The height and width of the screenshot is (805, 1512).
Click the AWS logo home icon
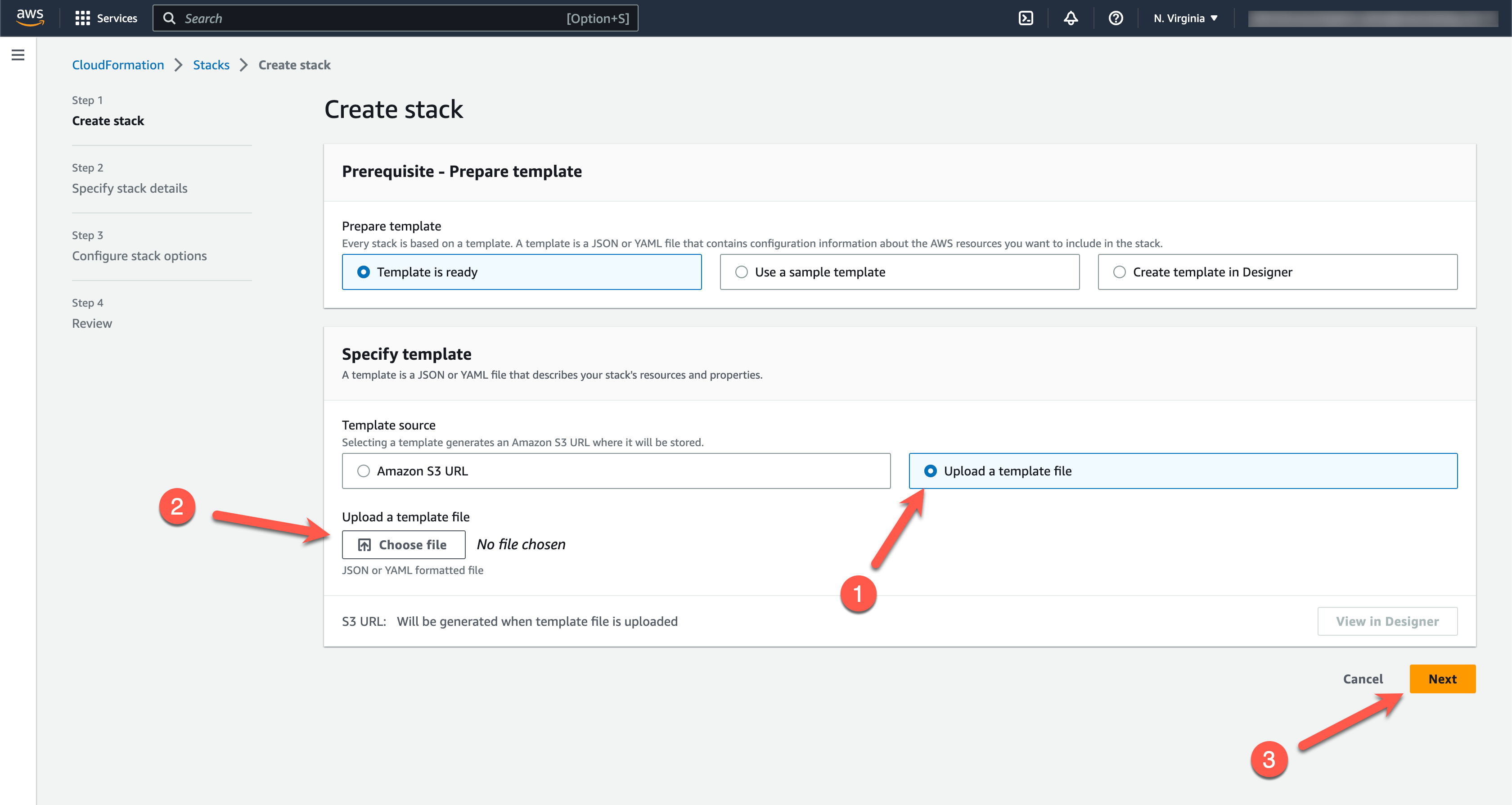(30, 17)
